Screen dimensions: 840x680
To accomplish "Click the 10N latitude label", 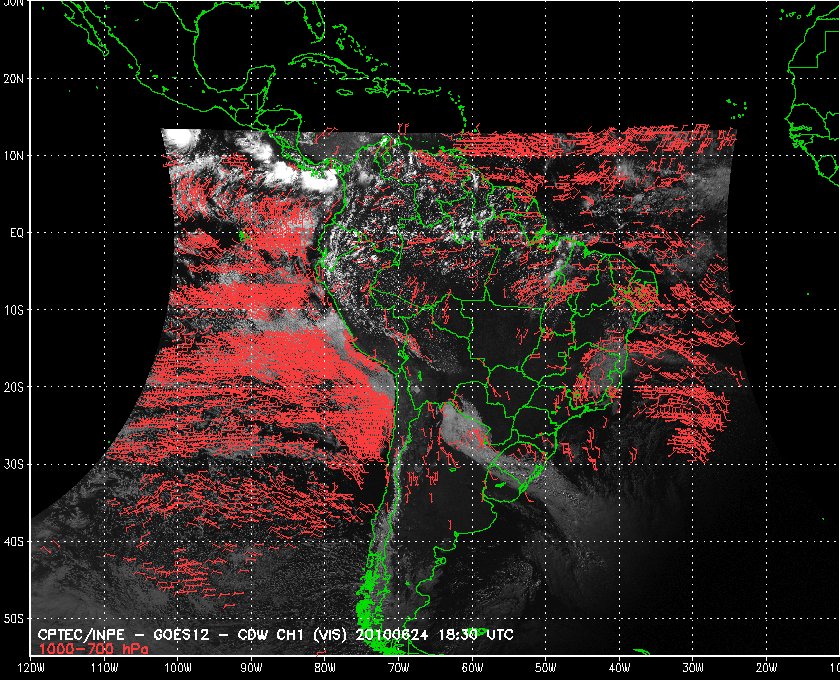I will click(14, 156).
